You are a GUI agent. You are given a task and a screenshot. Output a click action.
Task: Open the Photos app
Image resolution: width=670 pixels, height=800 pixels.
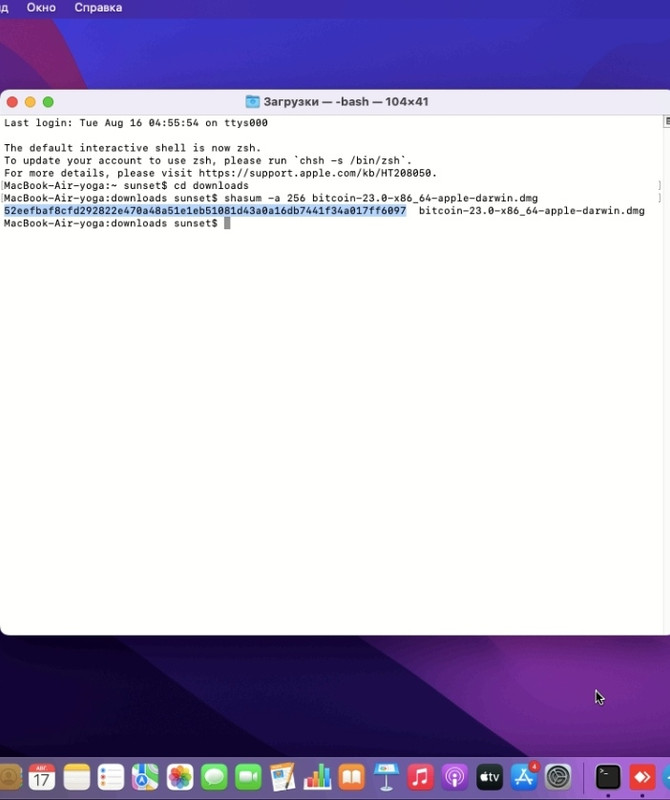pyautogui.click(x=180, y=777)
